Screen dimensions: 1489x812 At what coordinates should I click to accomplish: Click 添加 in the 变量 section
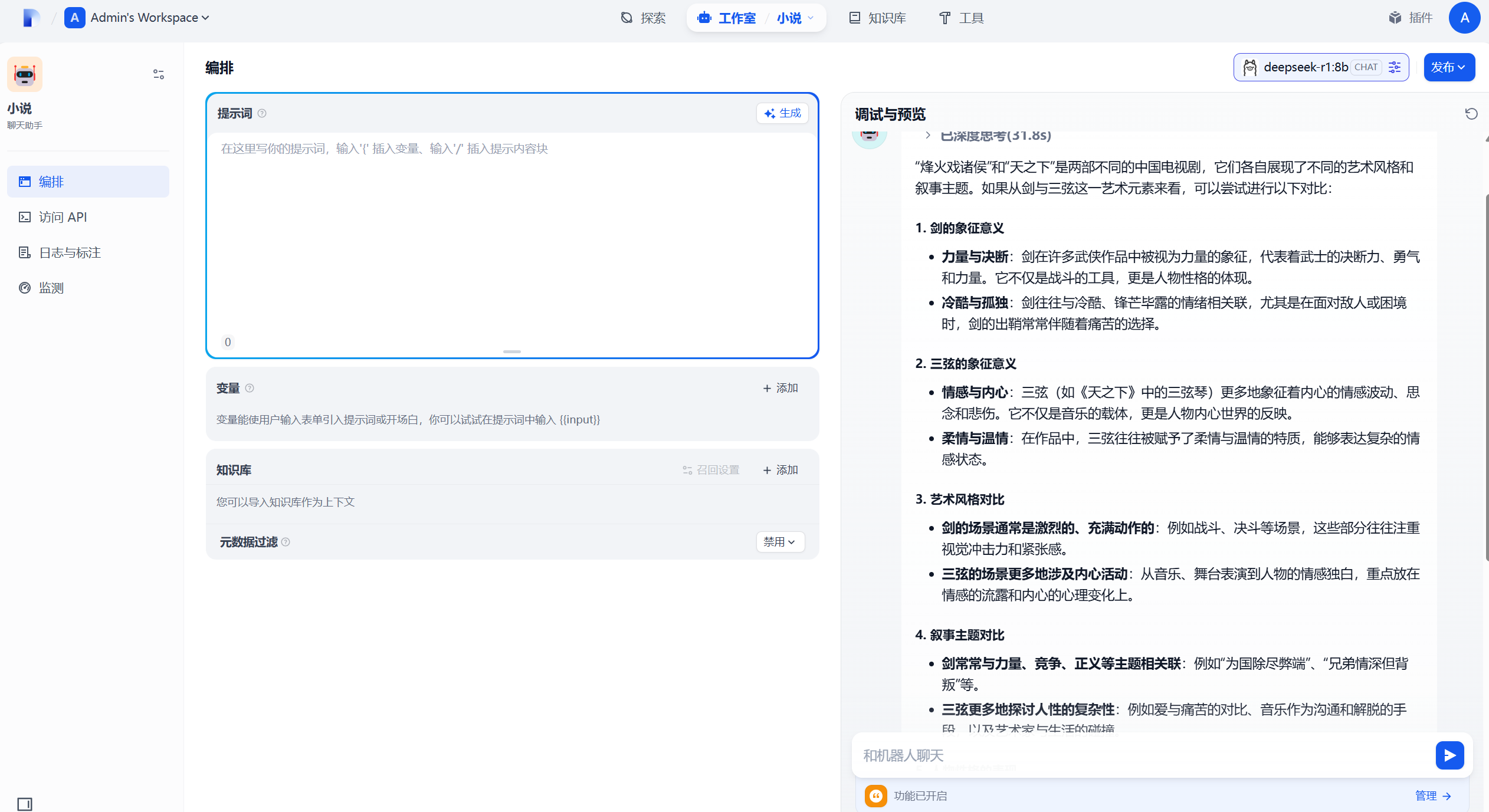[x=780, y=388]
